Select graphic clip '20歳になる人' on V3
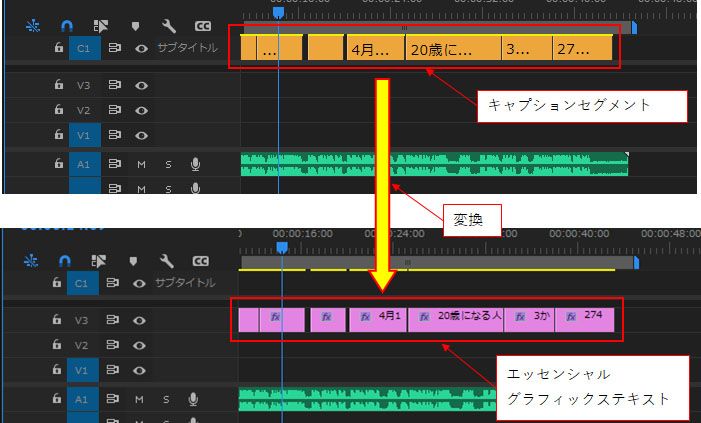The height and width of the screenshot is (423, 701). click(x=456, y=320)
